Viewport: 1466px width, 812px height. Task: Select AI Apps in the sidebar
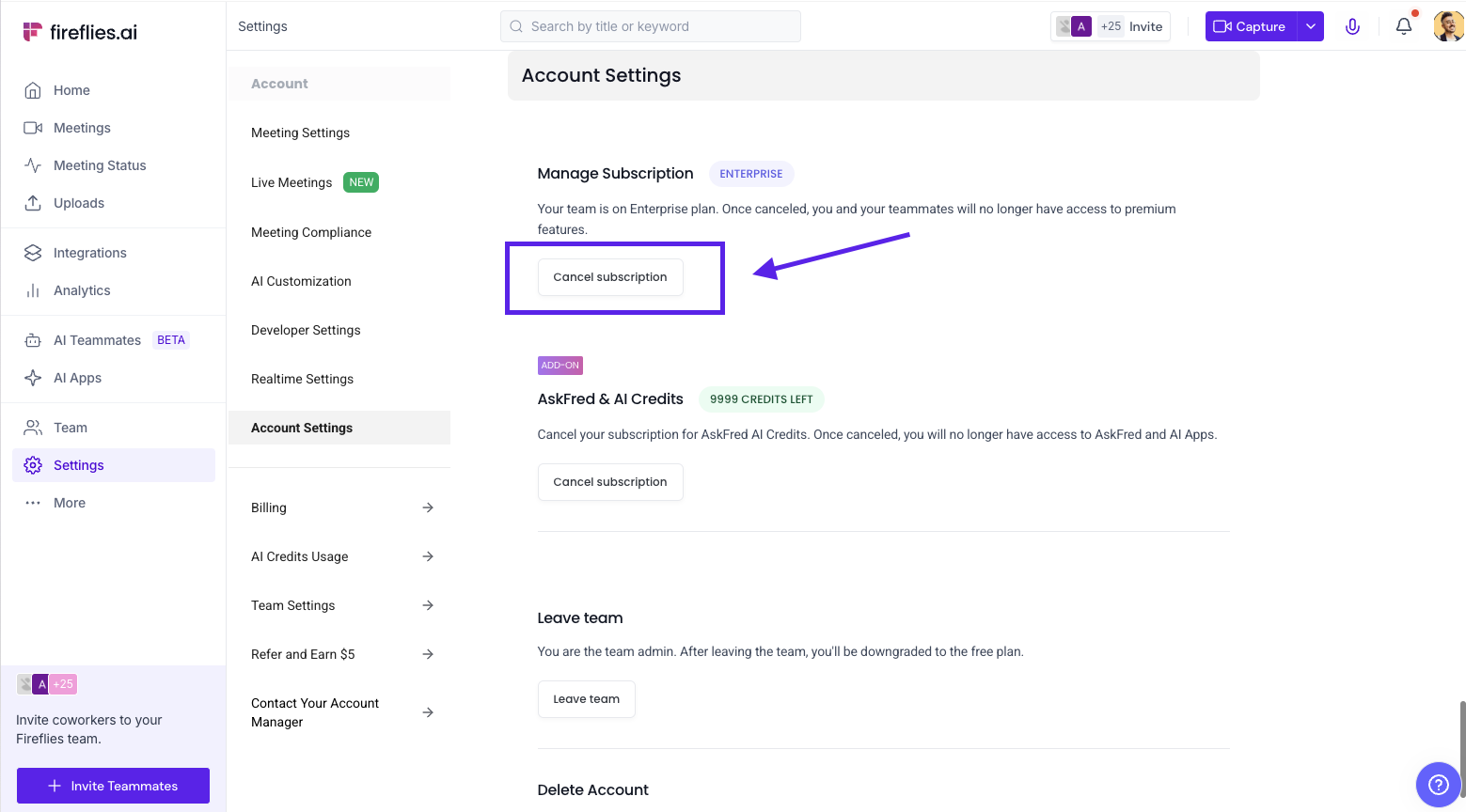point(77,378)
